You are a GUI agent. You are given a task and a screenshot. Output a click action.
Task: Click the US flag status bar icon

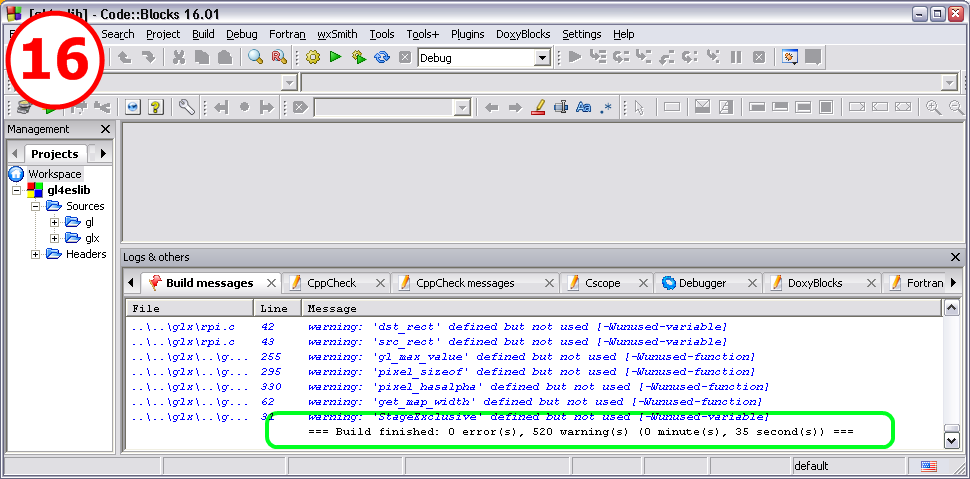point(929,466)
